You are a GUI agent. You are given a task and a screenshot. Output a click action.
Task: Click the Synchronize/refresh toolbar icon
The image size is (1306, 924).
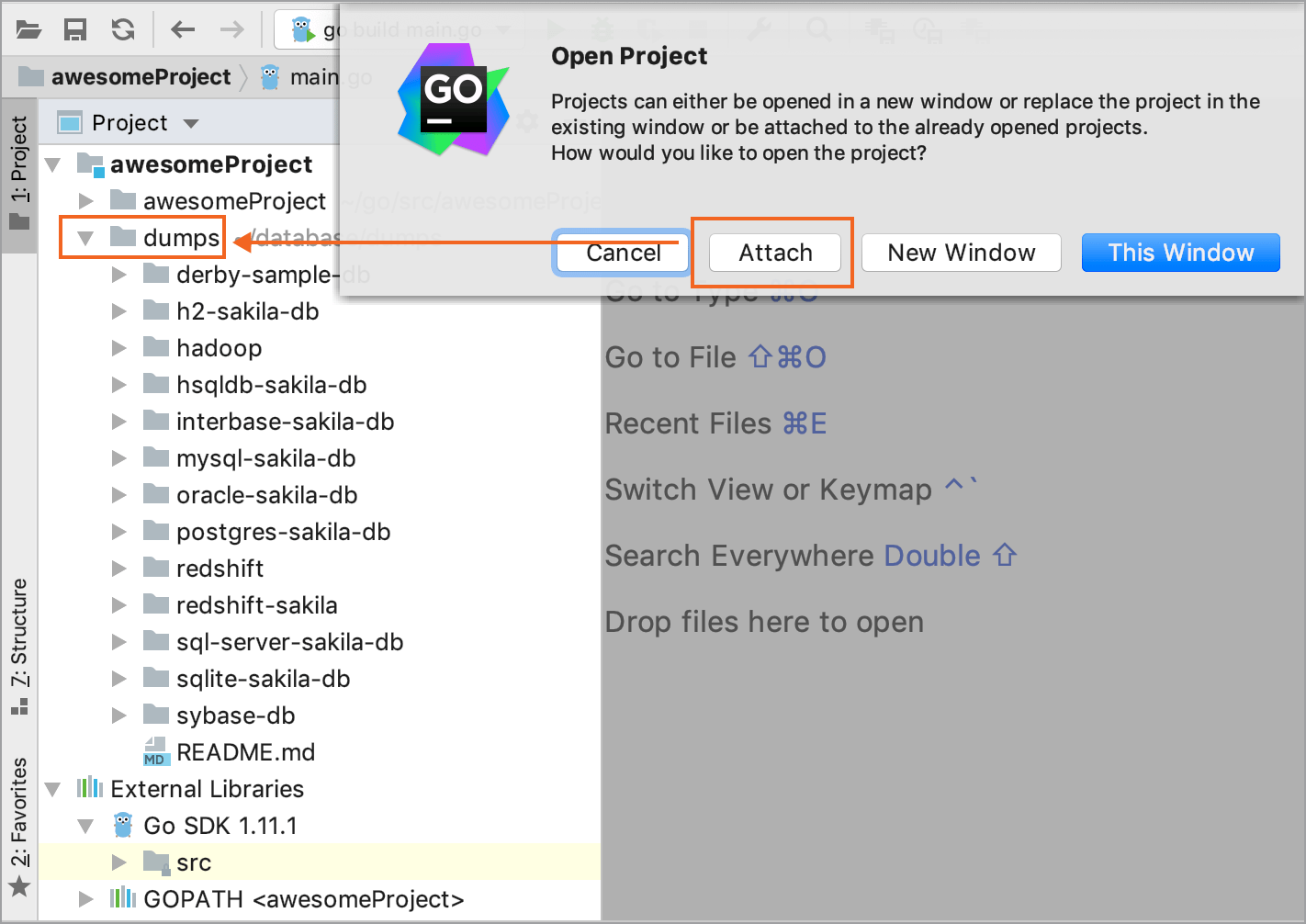pos(122,28)
